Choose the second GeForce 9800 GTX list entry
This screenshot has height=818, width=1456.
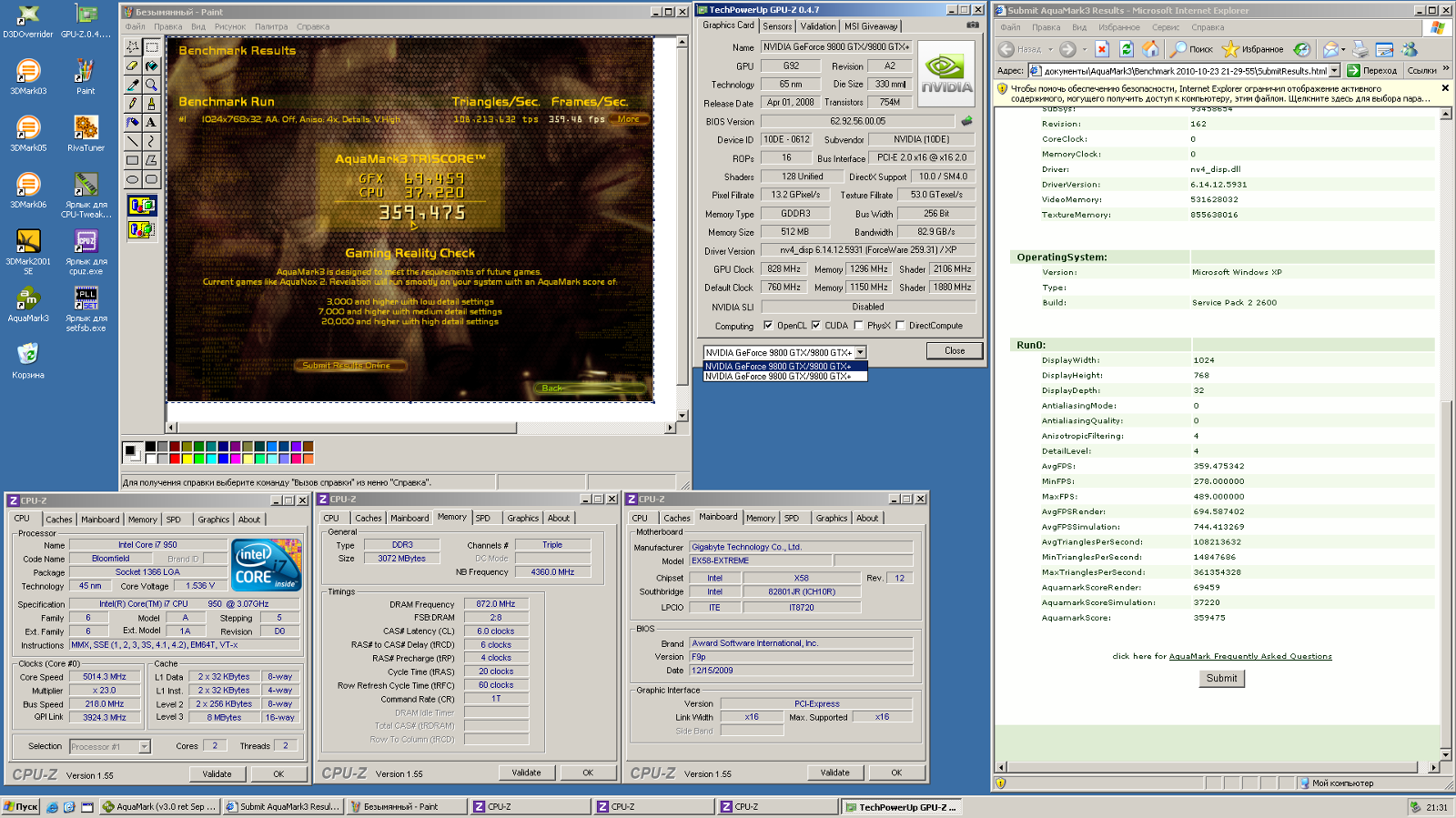click(785, 376)
